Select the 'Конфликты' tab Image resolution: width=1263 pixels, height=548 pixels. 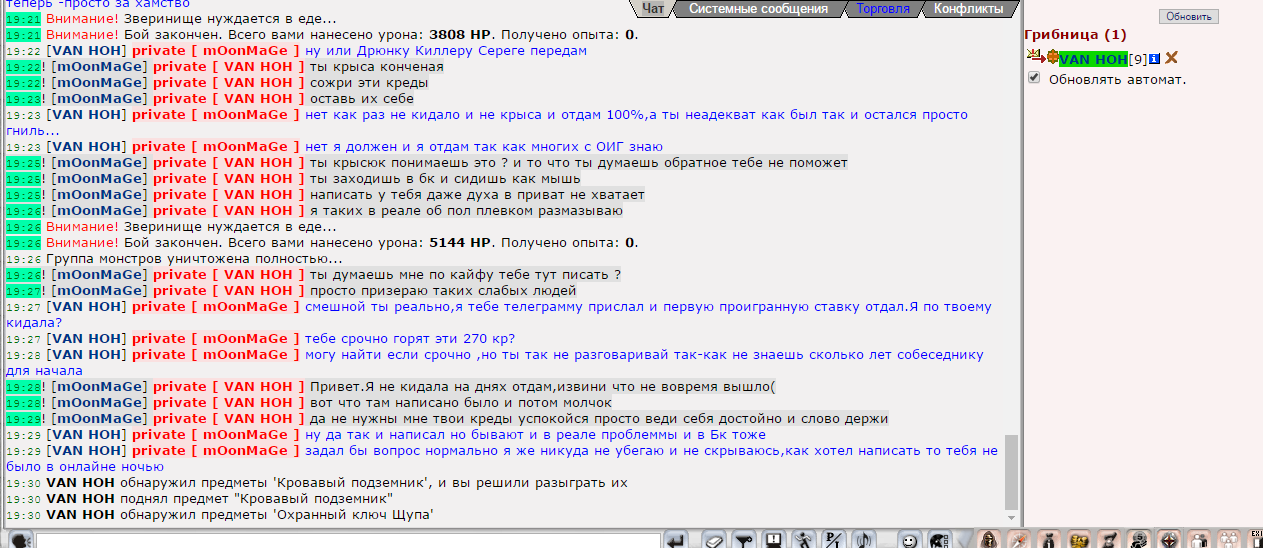pyautogui.click(x=967, y=9)
